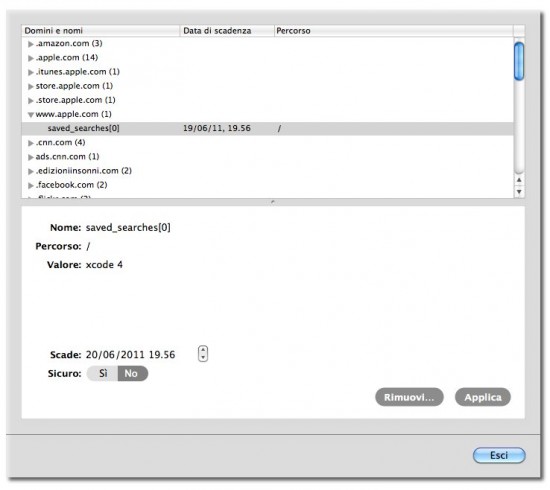
Task: Sort by Domini e nomi column
Action: (x=101, y=31)
